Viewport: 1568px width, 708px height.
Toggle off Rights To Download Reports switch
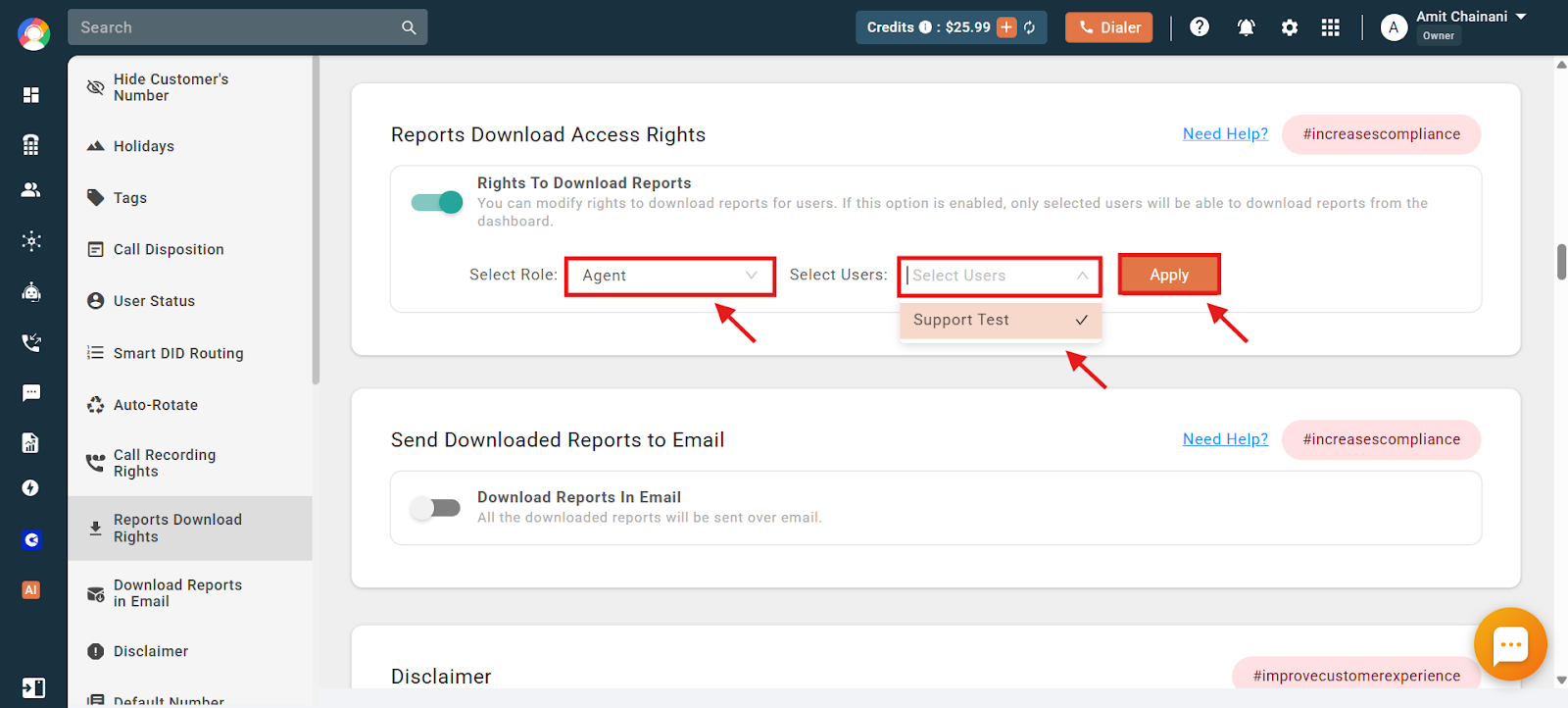click(437, 202)
